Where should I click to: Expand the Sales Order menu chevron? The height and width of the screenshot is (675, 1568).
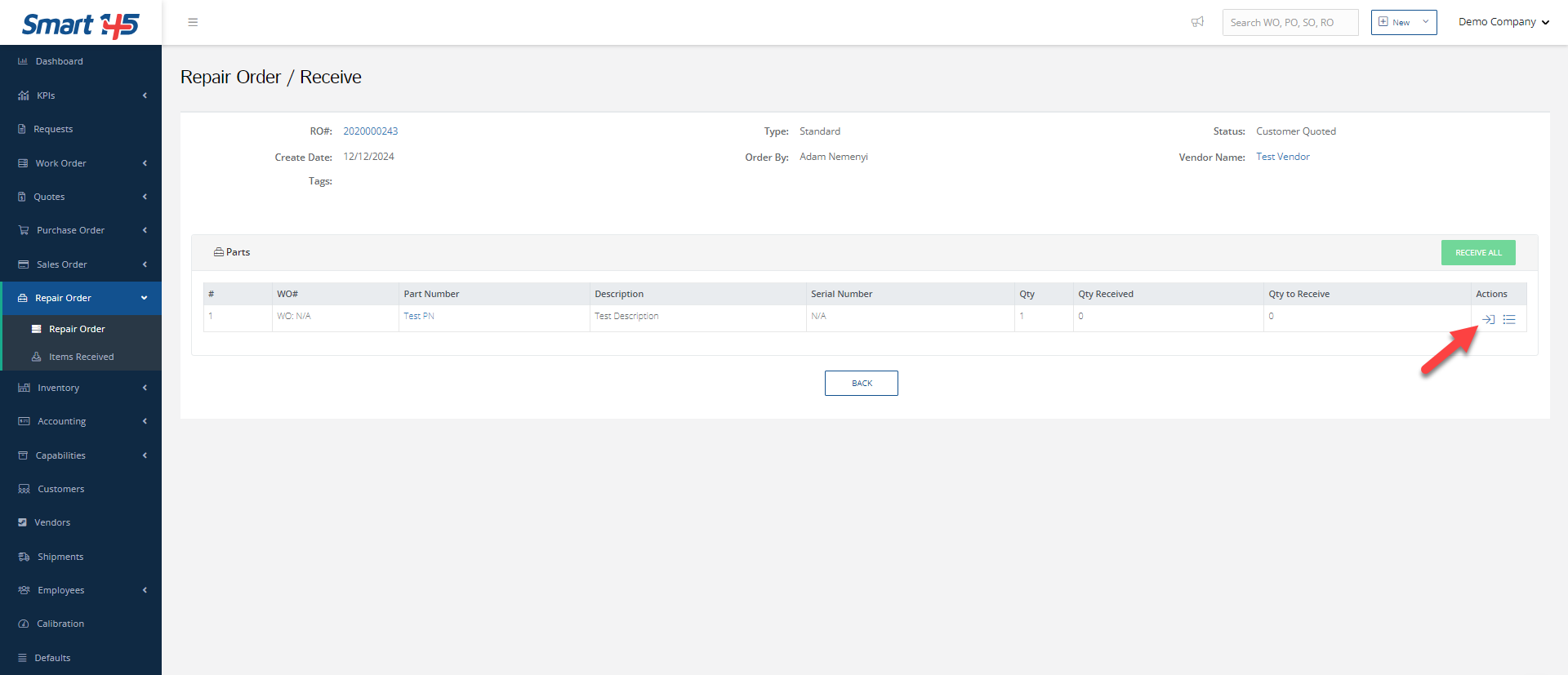click(145, 264)
